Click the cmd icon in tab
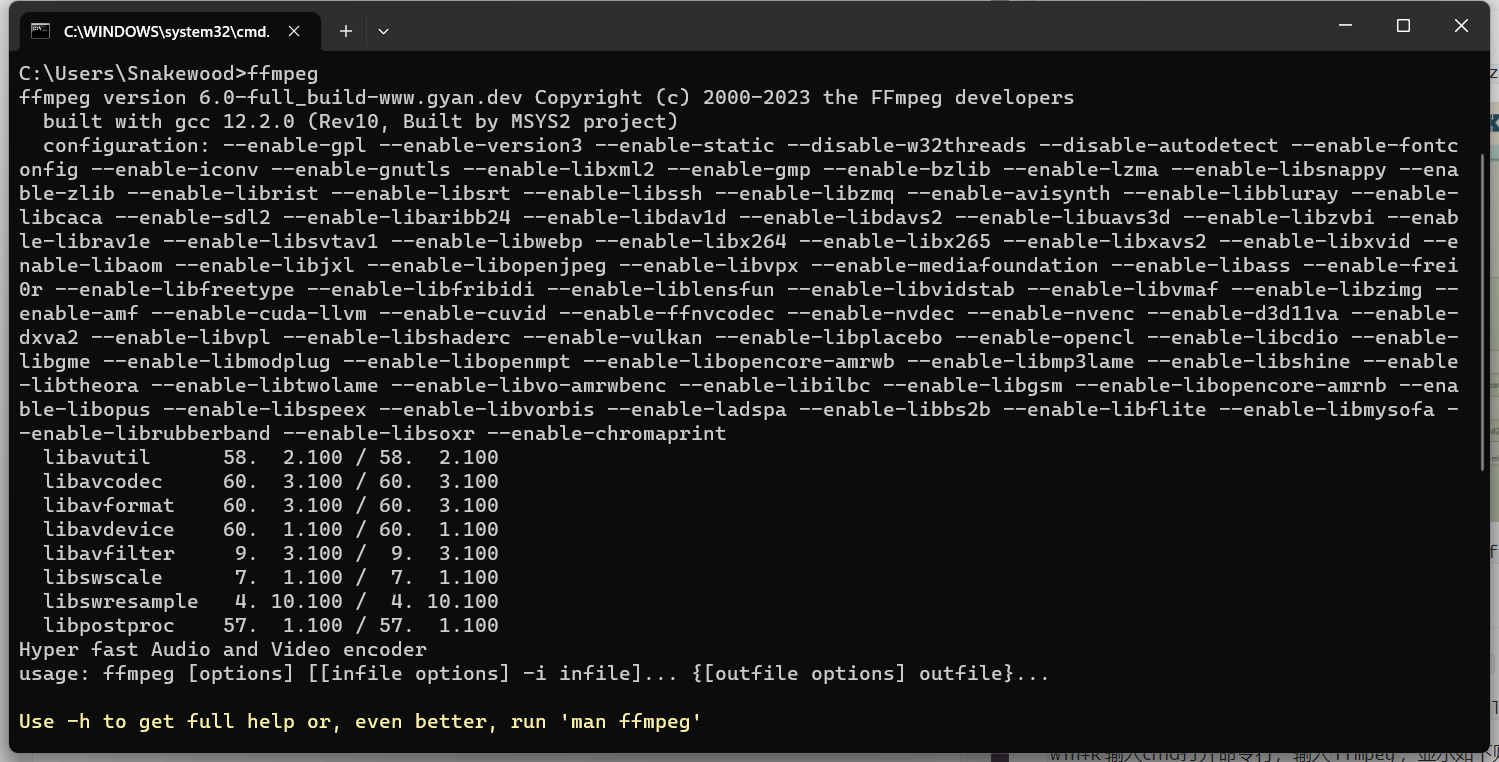The width and height of the screenshot is (1499, 762). [x=40, y=31]
